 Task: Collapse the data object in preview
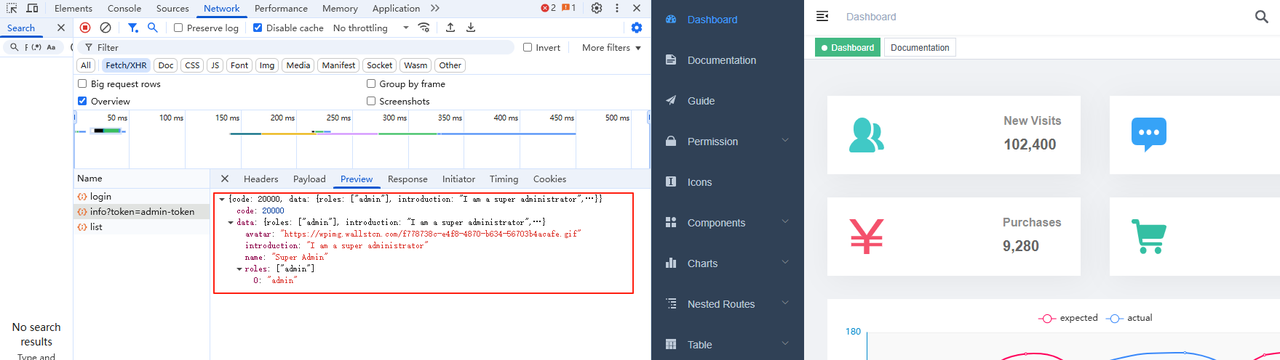(x=231, y=222)
